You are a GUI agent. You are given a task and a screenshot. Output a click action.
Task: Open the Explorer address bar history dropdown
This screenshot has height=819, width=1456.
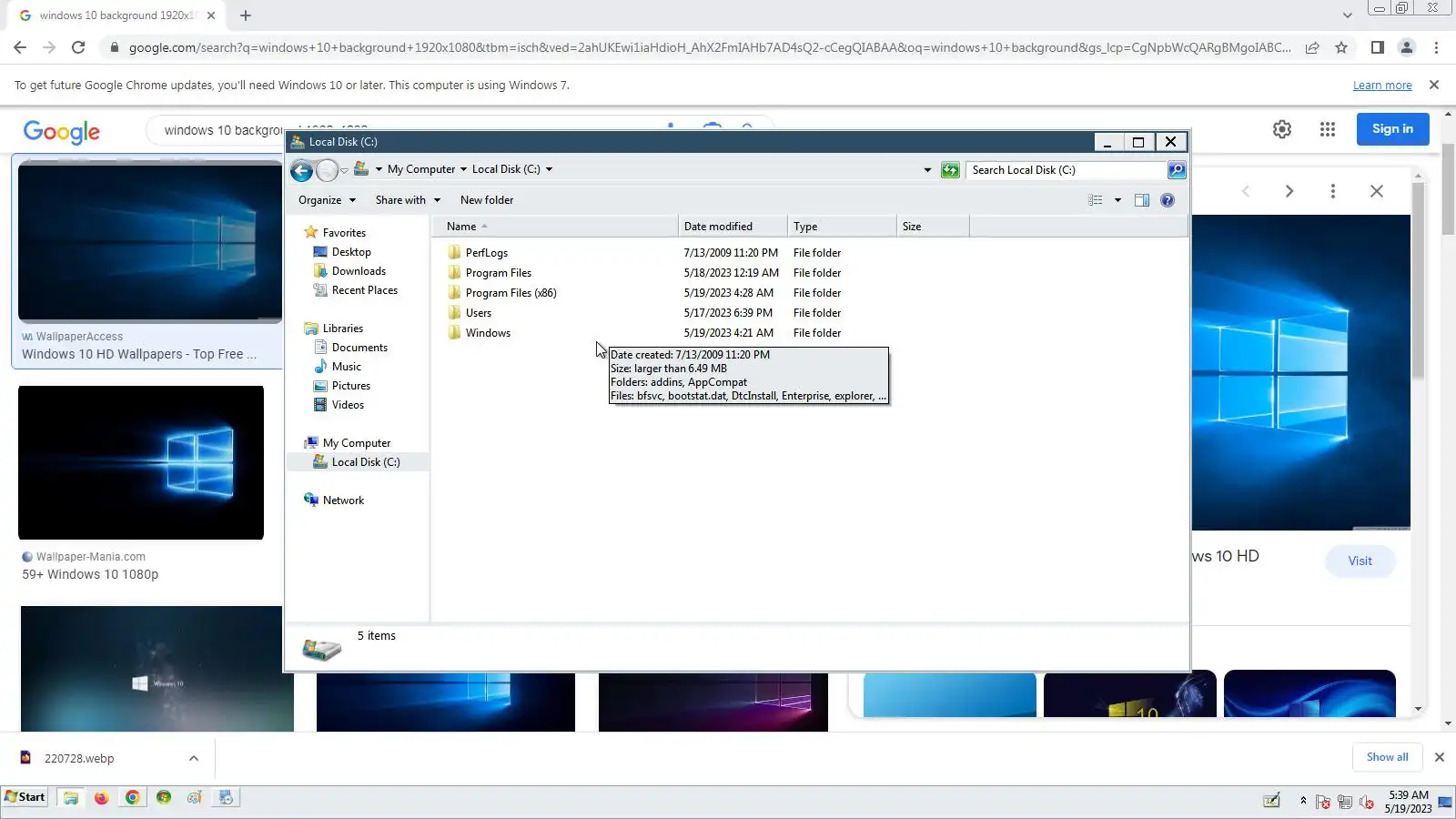click(927, 170)
